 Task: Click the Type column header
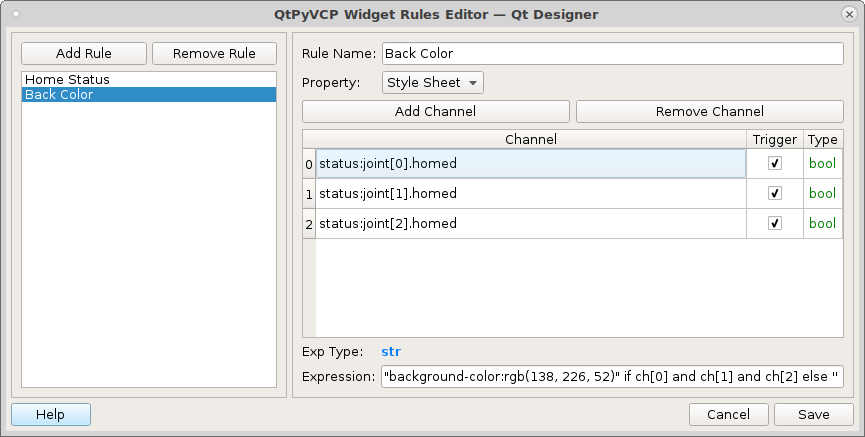pyautogui.click(x=823, y=140)
